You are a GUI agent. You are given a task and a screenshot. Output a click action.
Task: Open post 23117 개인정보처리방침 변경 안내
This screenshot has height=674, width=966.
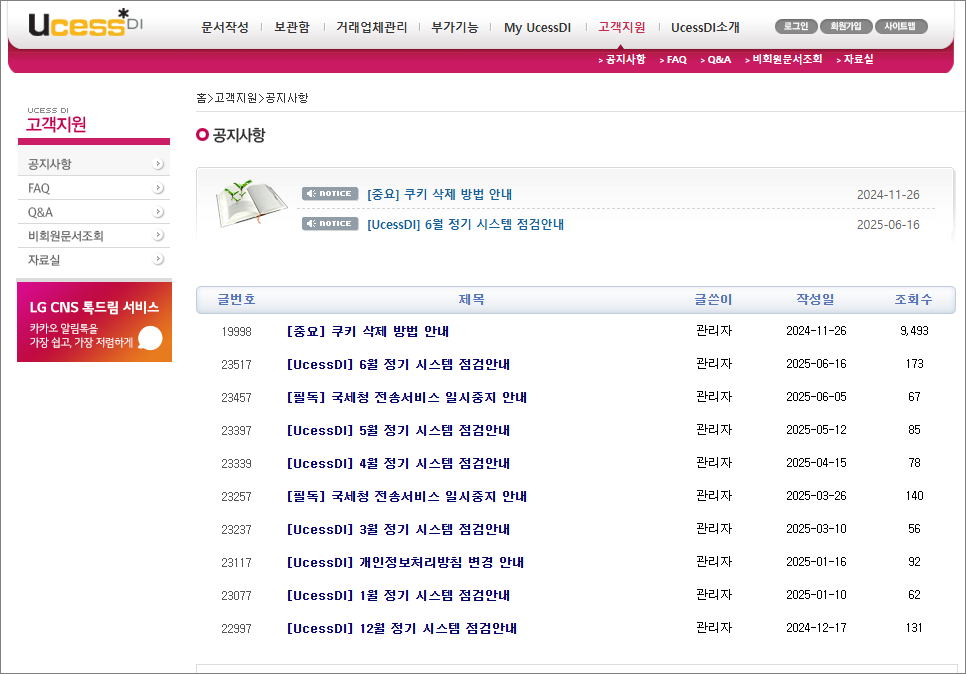(405, 562)
